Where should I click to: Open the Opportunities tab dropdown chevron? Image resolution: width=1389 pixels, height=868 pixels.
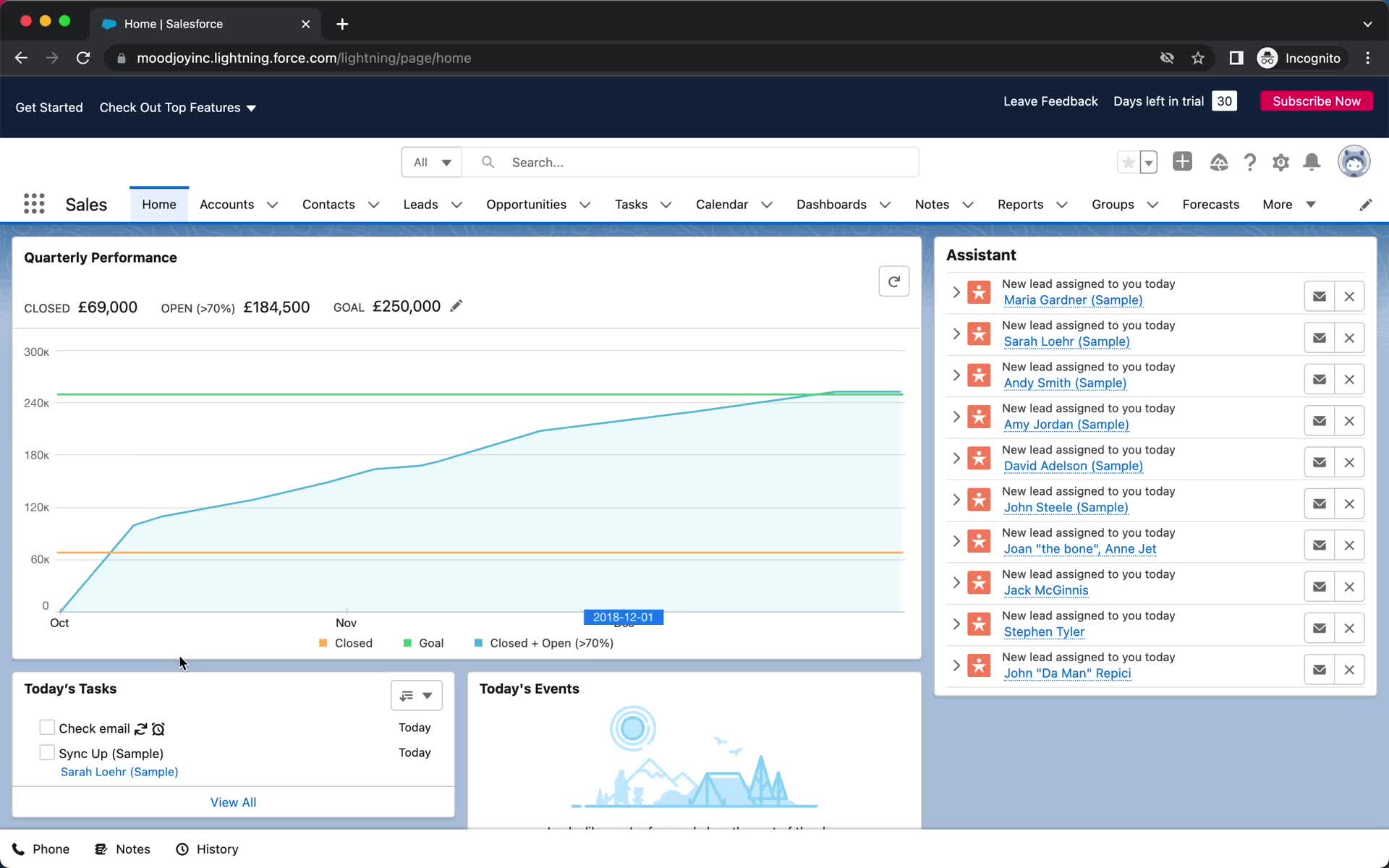click(x=585, y=205)
